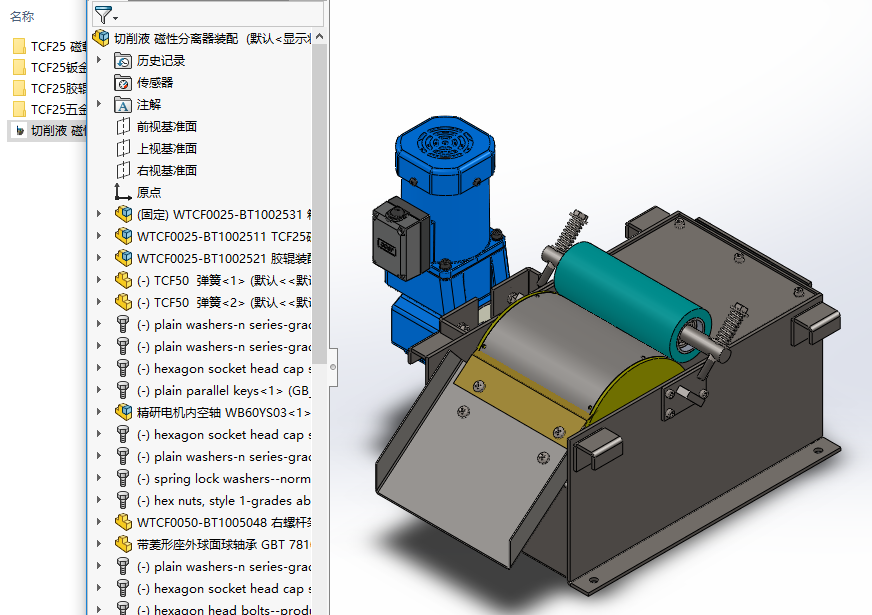
Task: Click the 历史记录 history folder icon
Action: (x=123, y=60)
